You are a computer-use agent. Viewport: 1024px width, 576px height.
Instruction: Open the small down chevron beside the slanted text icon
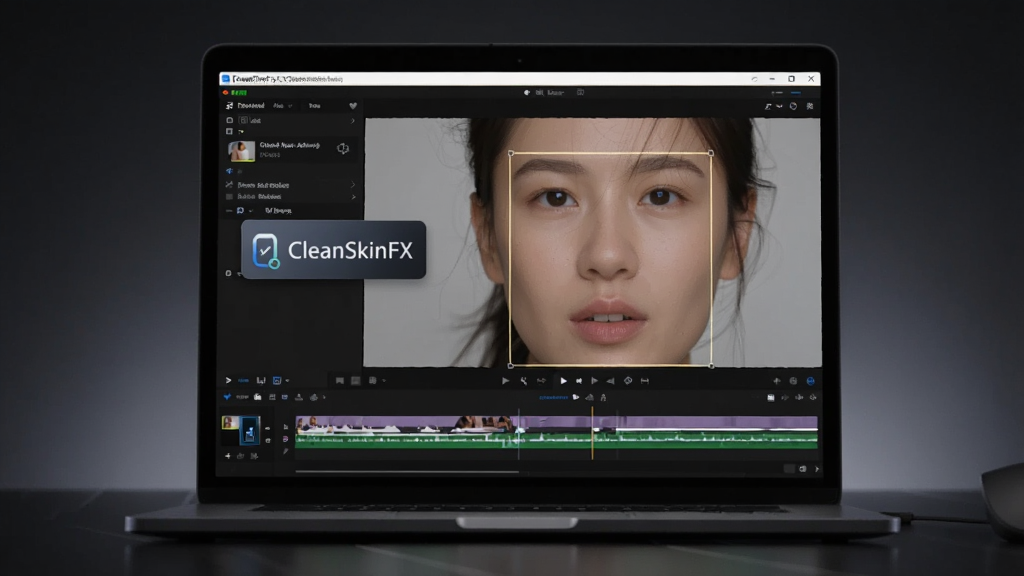pyautogui.click(x=779, y=106)
